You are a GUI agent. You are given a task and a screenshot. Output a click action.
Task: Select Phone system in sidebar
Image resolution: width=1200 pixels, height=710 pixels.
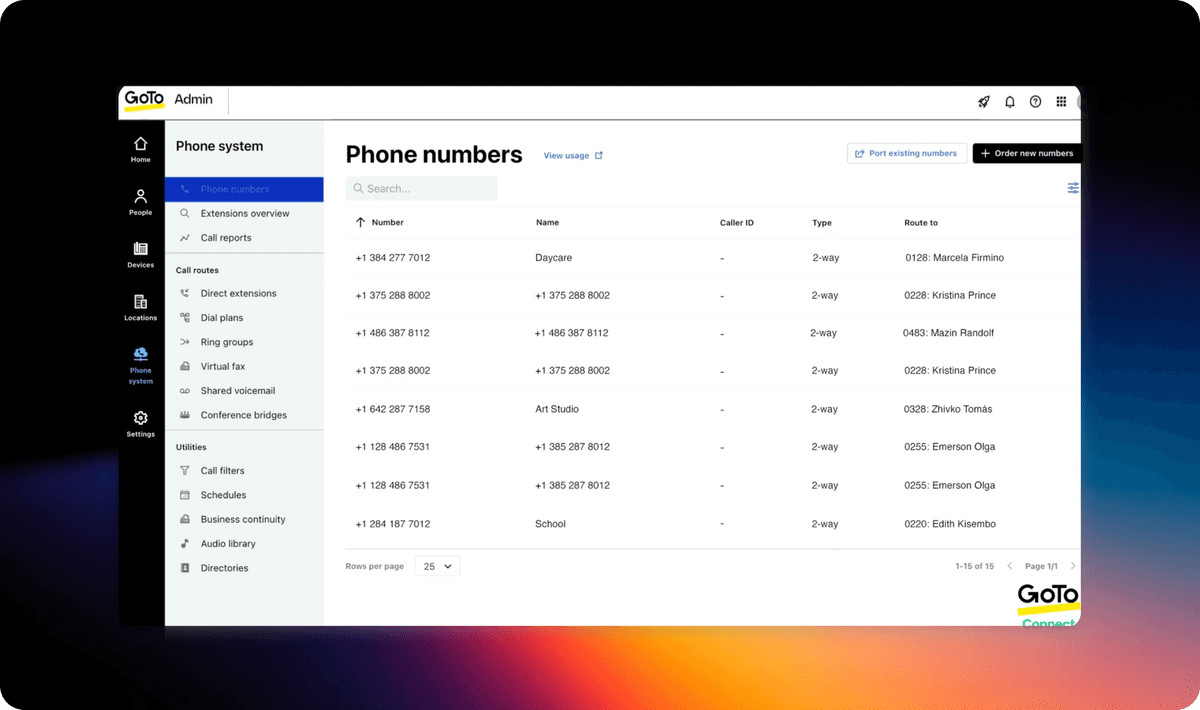(x=141, y=366)
